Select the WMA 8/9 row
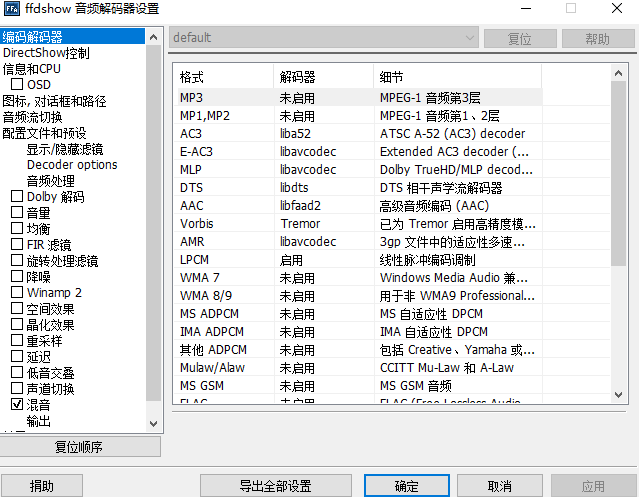The width and height of the screenshot is (639, 497). coord(359,296)
